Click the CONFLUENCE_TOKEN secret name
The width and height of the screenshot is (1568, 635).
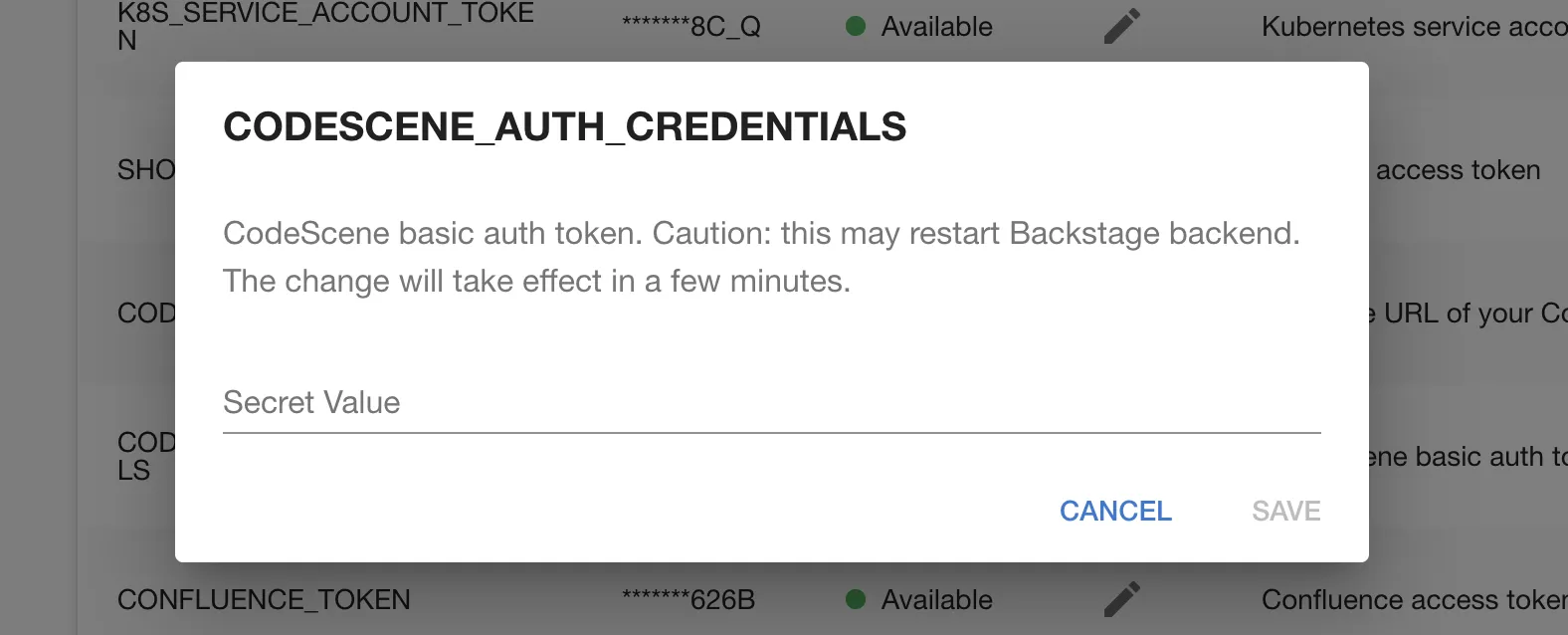click(265, 599)
